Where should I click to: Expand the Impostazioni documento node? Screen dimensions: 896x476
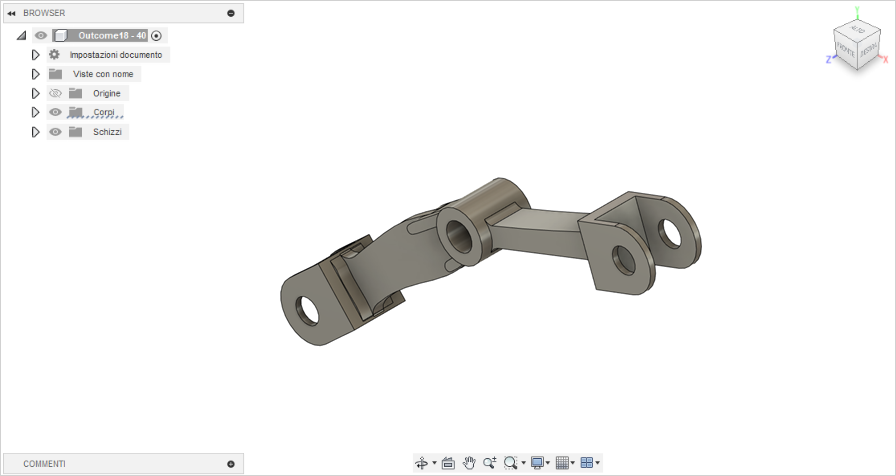click(35, 55)
